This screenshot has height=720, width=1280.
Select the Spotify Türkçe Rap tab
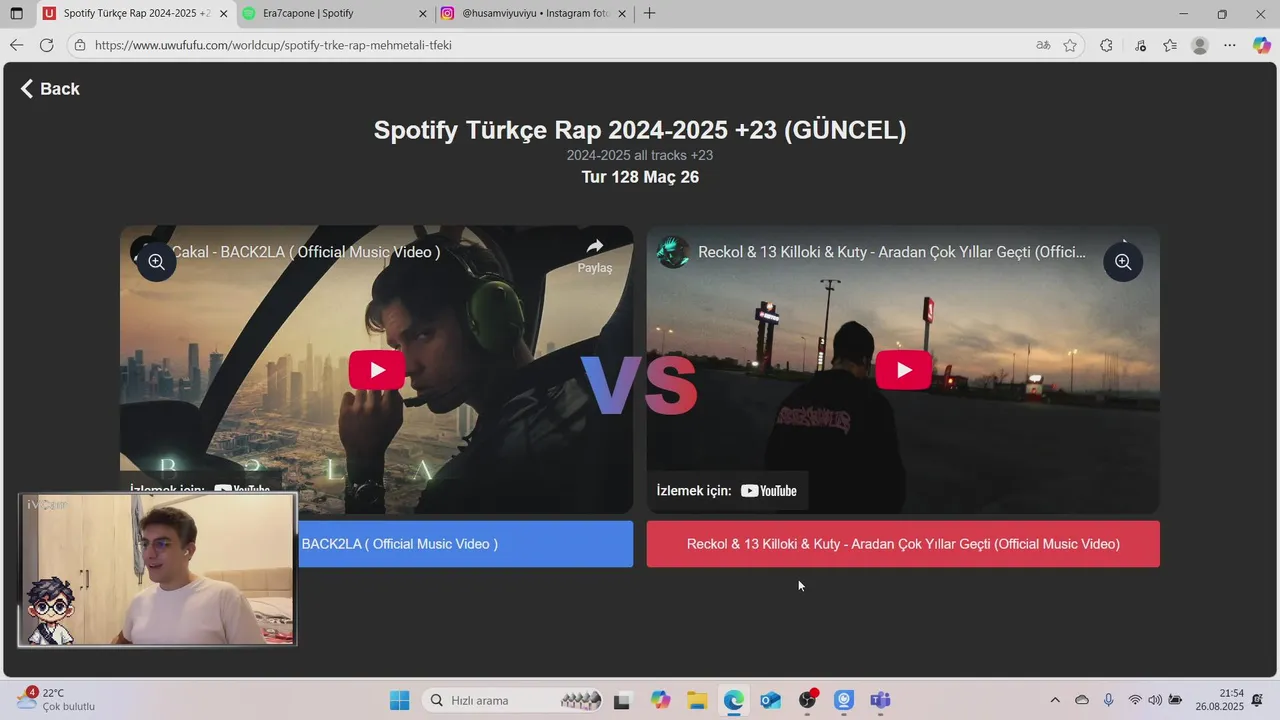pyautogui.click(x=136, y=14)
